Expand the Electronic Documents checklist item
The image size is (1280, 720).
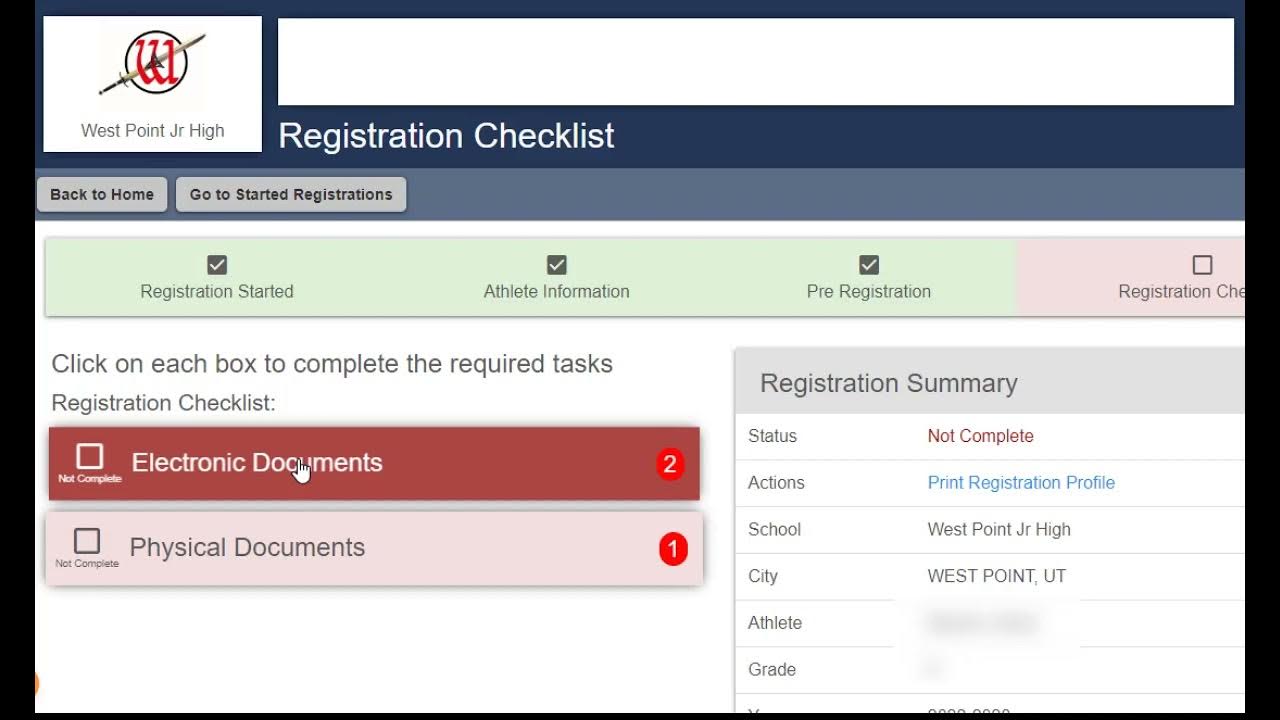pos(257,463)
